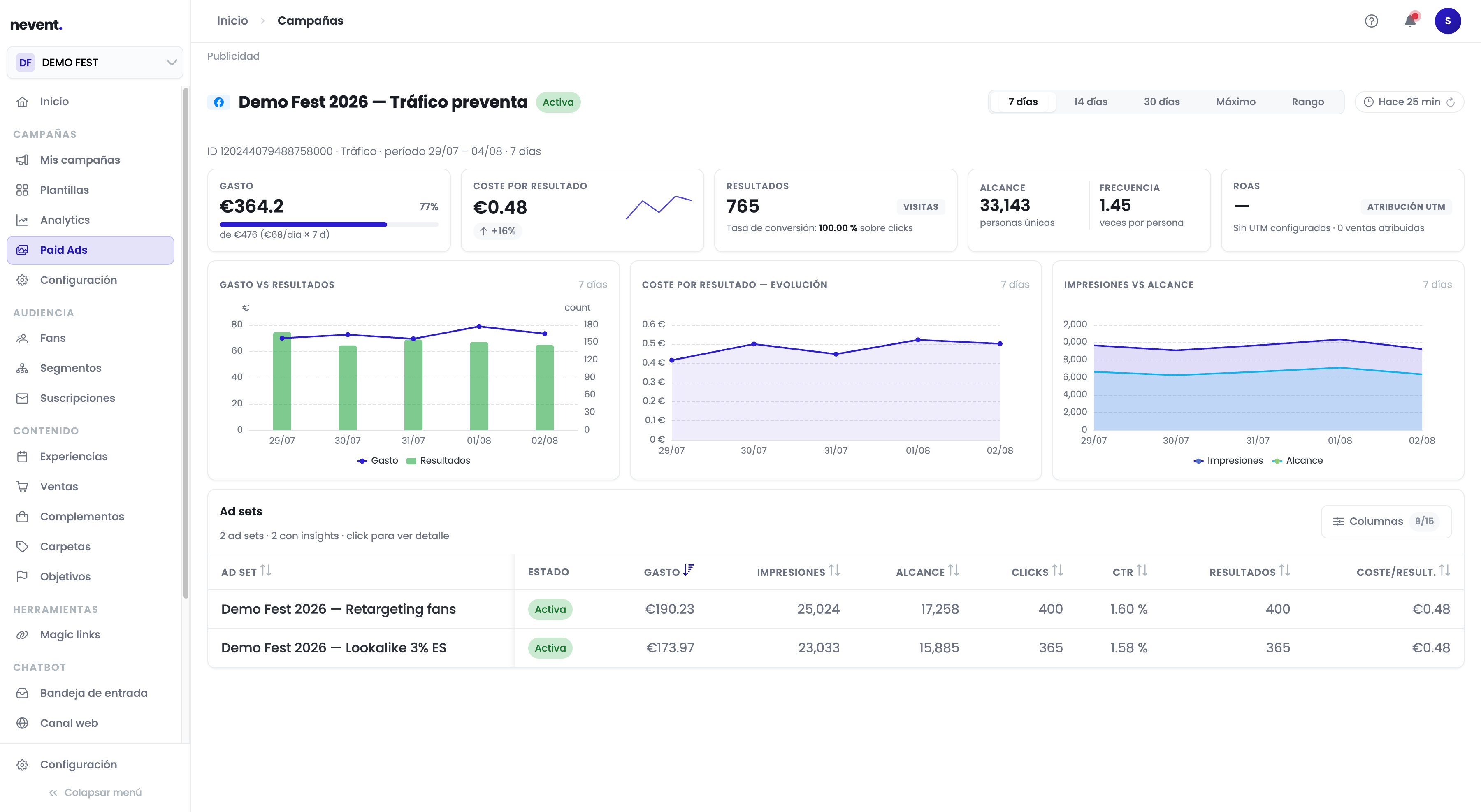Click the ATRIBUCIÓN UTM badge
The image size is (1481, 812).
tap(1406, 207)
